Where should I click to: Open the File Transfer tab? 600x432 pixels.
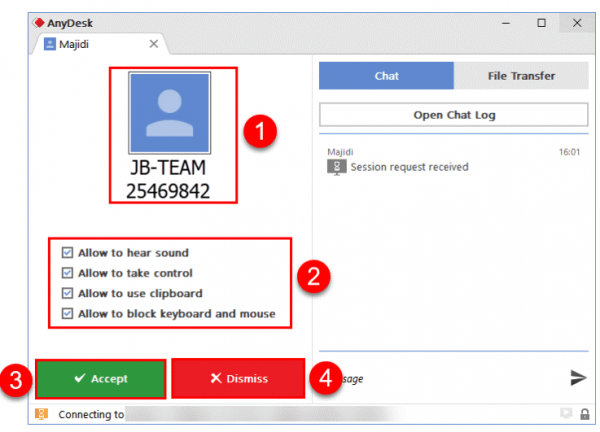coord(521,76)
